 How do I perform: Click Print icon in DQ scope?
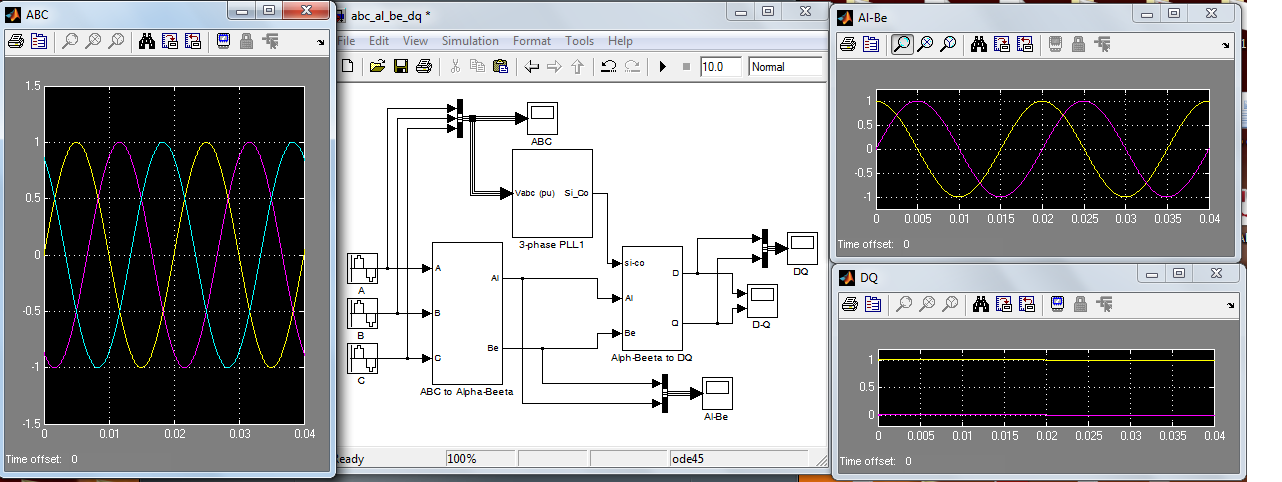(849, 303)
